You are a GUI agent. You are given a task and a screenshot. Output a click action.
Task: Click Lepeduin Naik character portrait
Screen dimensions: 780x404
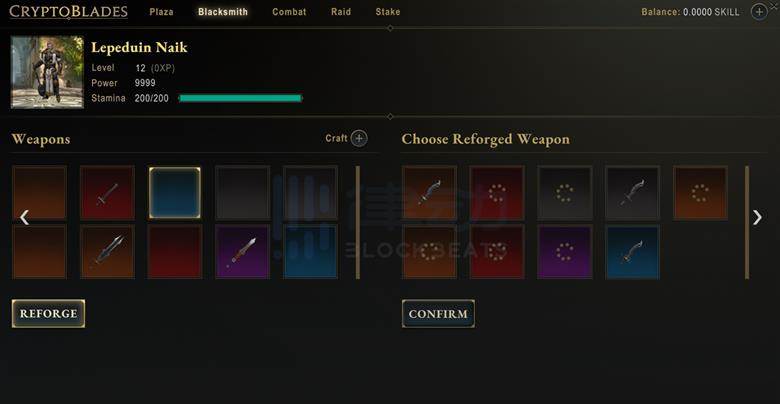[47, 72]
